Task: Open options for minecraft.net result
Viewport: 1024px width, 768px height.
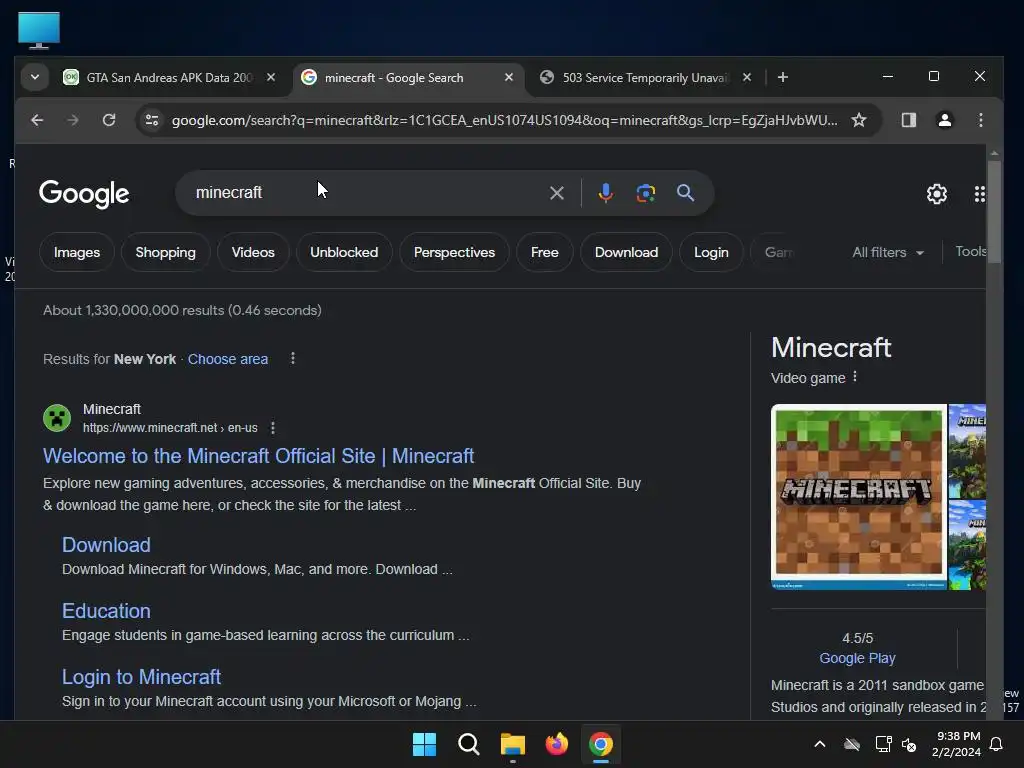Action: [x=273, y=428]
